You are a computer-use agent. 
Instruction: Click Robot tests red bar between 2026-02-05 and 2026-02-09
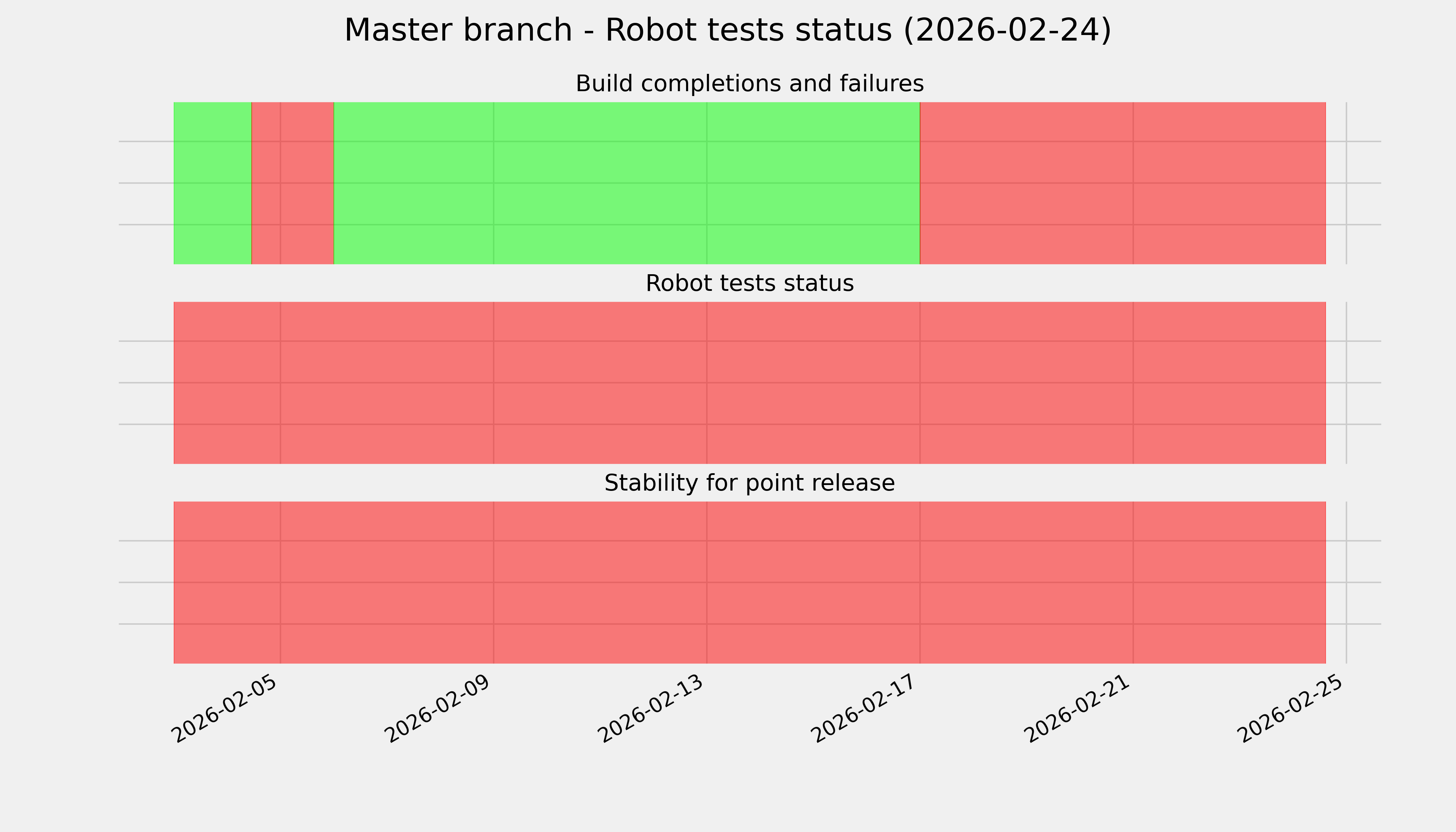click(x=387, y=383)
